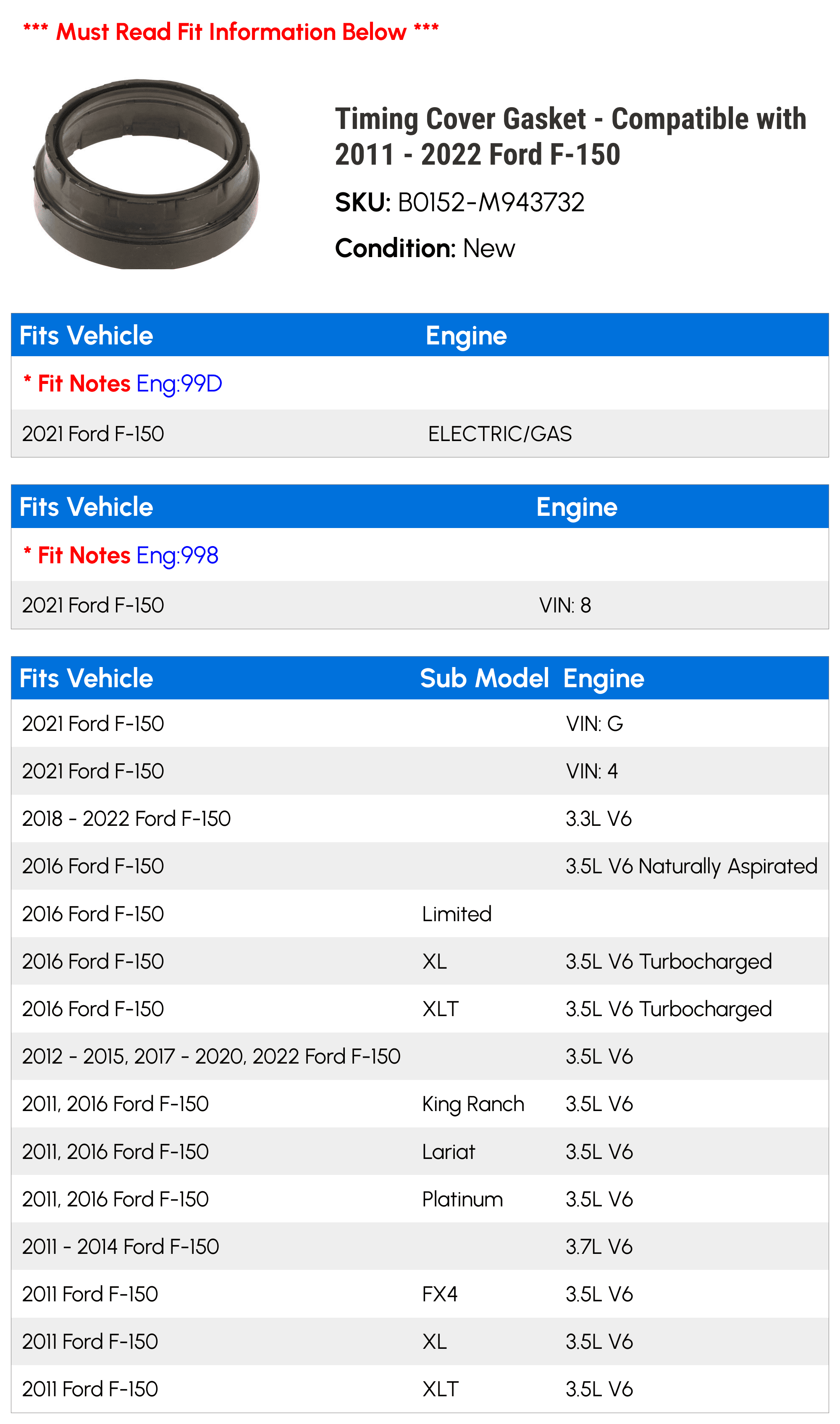This screenshot has width=840, height=1424.
Task: Select the 2016 Ford F-150 Limited row
Action: [x=420, y=914]
